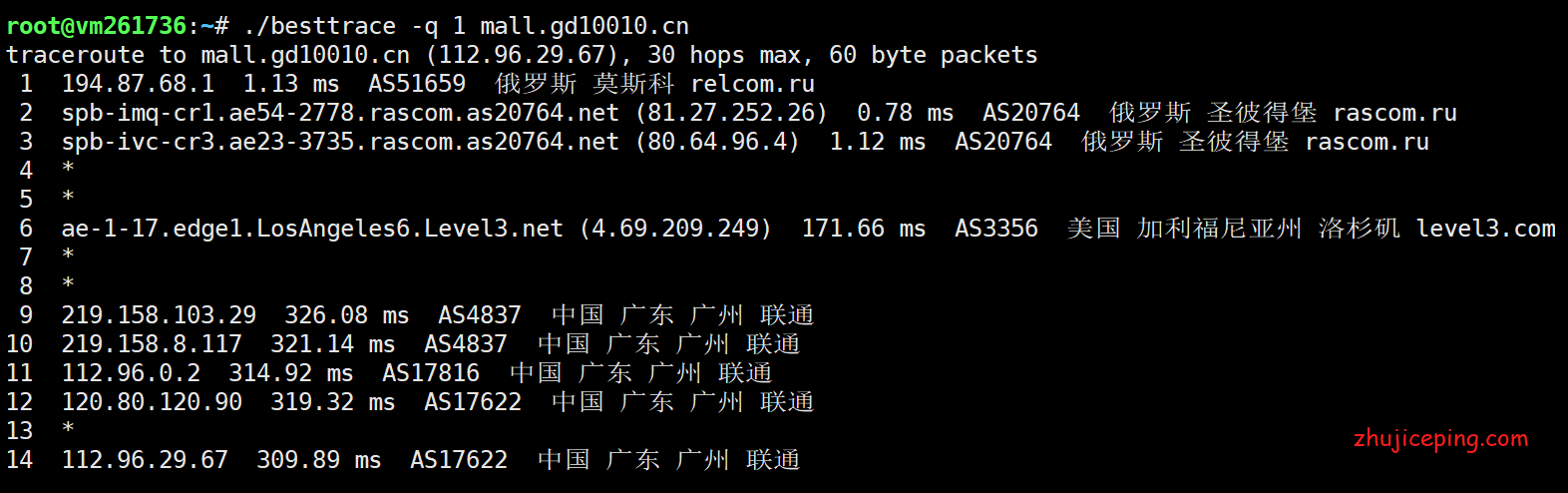The image size is (1568, 493).
Task: Click the zhujiceping.com watermark
Action: [x=1440, y=439]
